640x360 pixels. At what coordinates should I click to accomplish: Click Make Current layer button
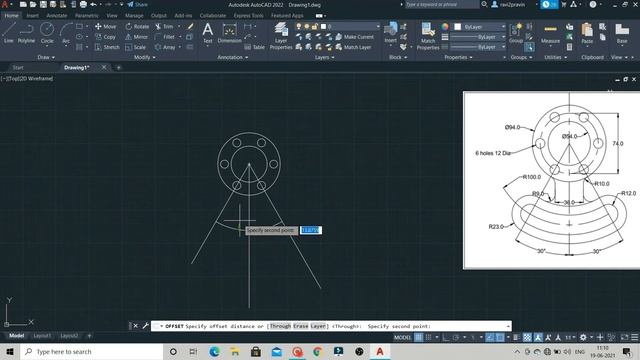(354, 37)
